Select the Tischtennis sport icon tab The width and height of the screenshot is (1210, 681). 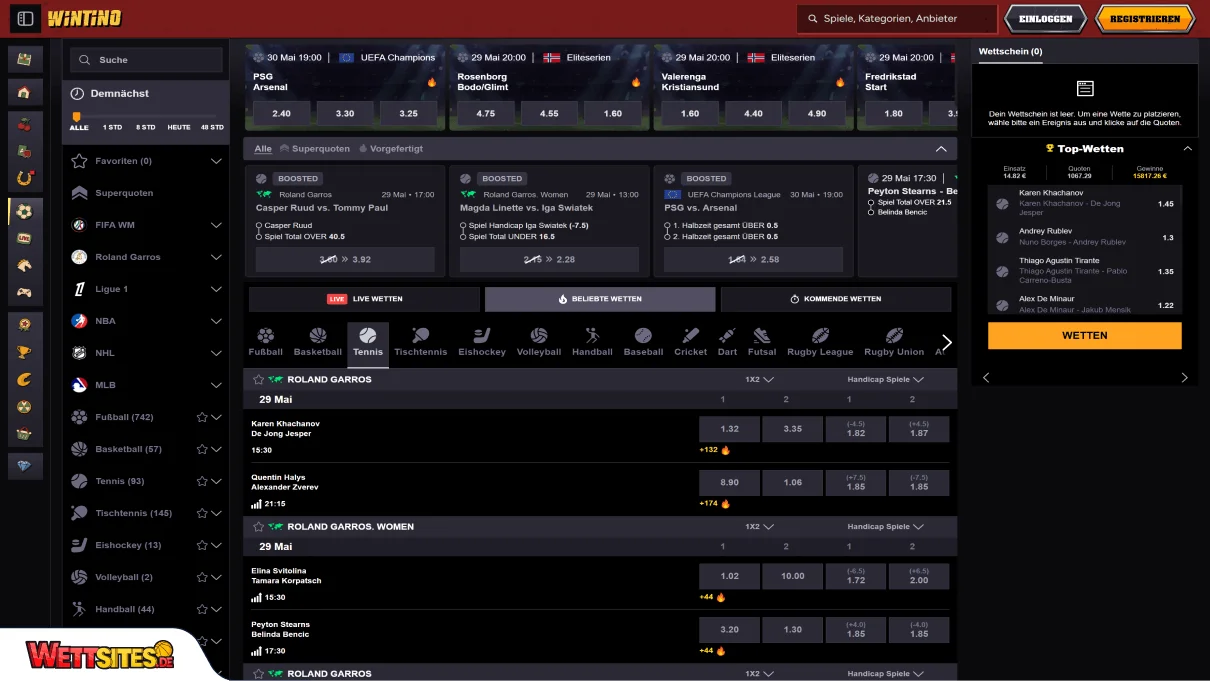[x=421, y=343]
